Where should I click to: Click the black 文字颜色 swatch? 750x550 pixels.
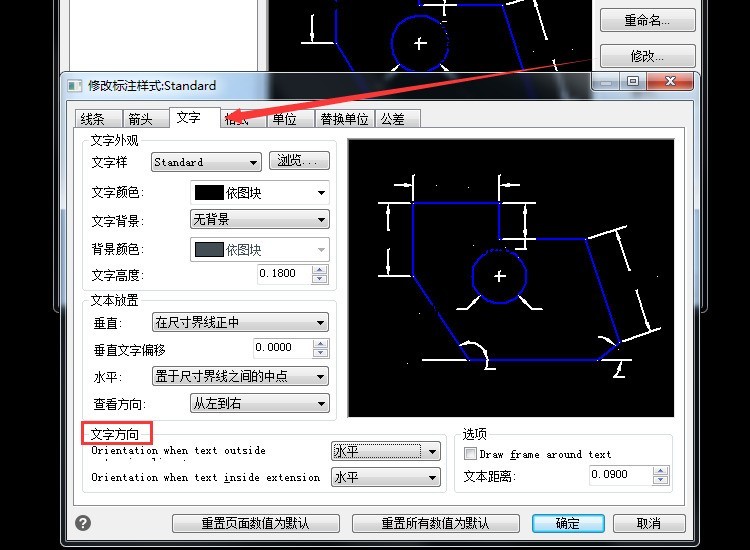tap(209, 193)
